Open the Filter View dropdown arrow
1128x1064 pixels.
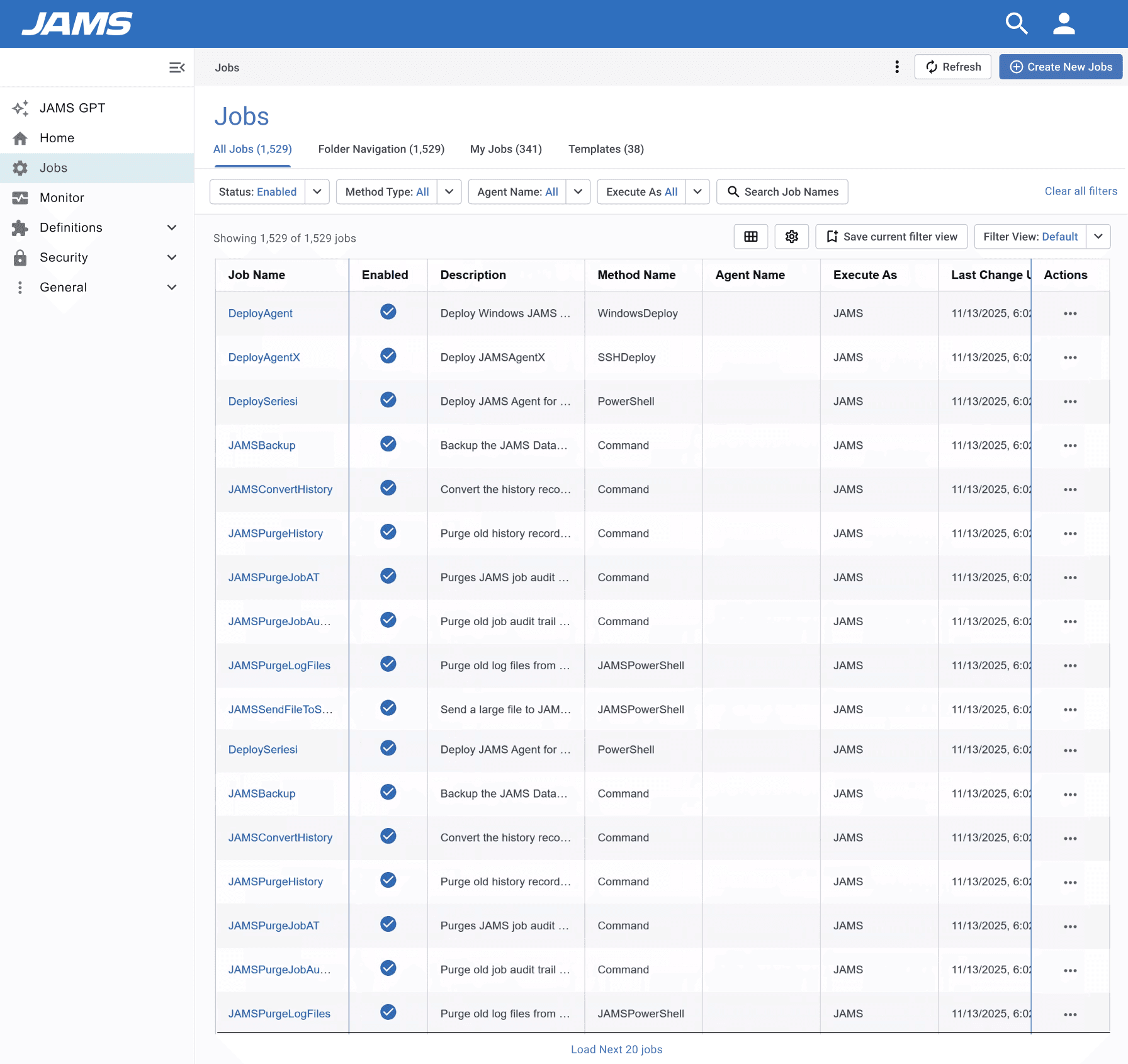pos(1098,237)
